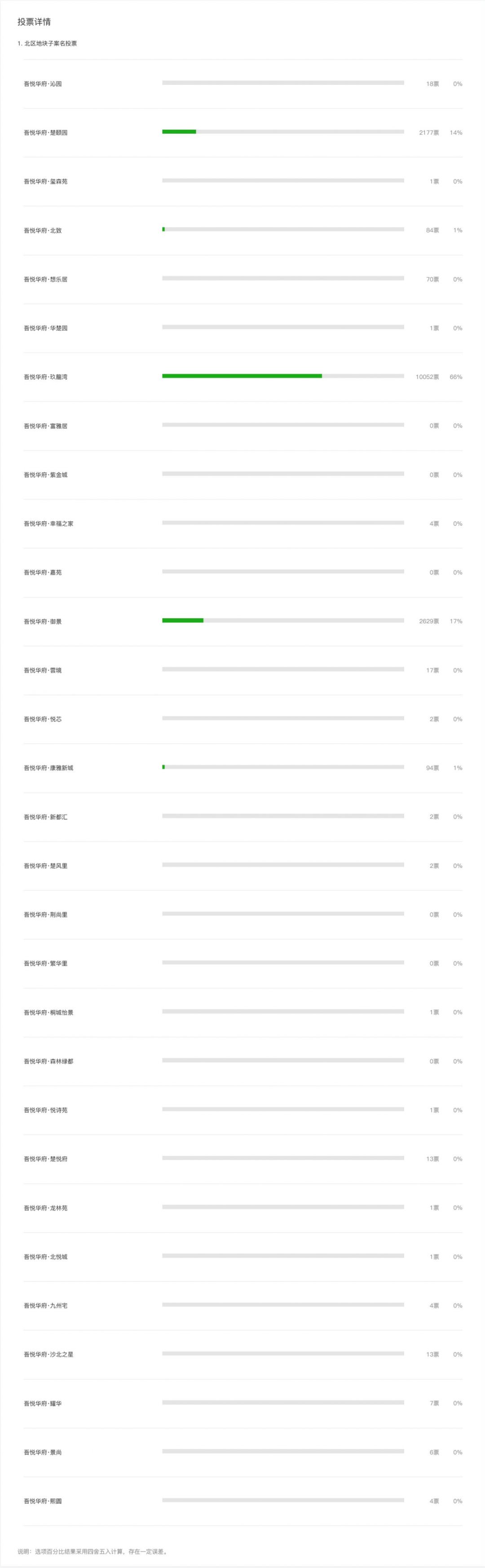Click the 说明 footnote about rounding
This screenshot has width=485, height=1568.
click(93, 1551)
